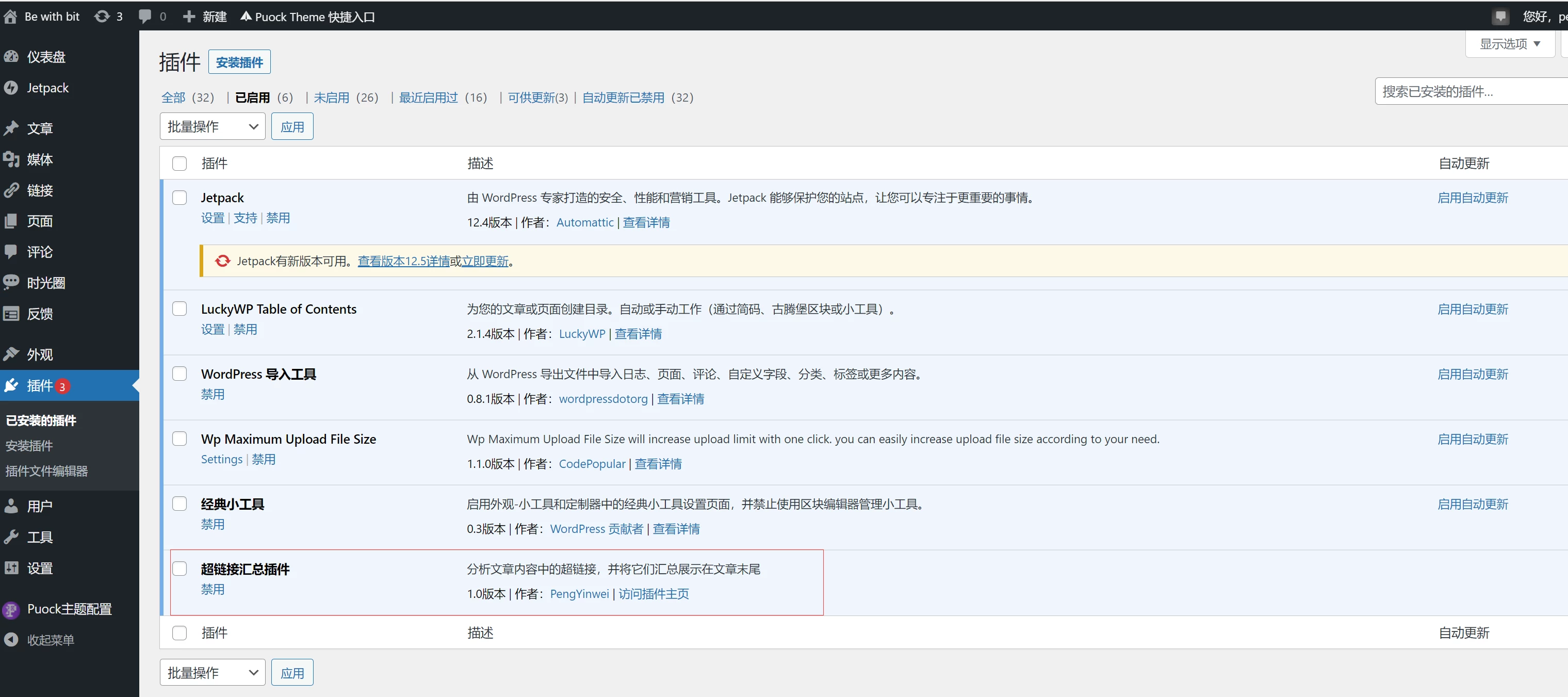
Task: Click the home icon beside Be with bit
Action: (x=10, y=17)
